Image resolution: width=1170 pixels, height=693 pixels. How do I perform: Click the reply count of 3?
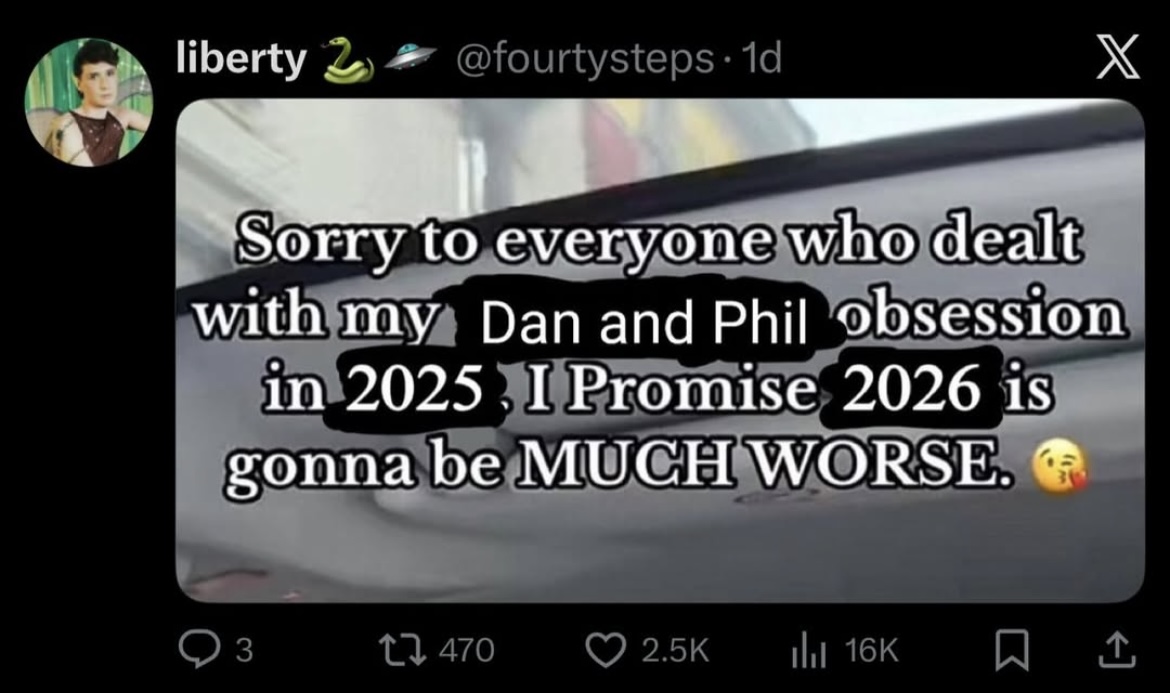click(244, 650)
